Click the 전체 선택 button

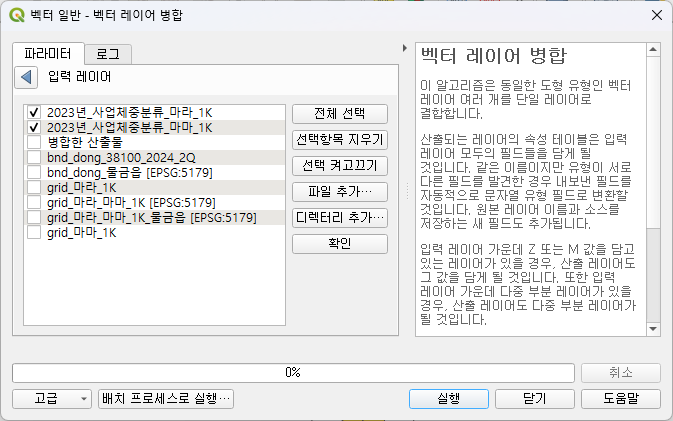[340, 114]
